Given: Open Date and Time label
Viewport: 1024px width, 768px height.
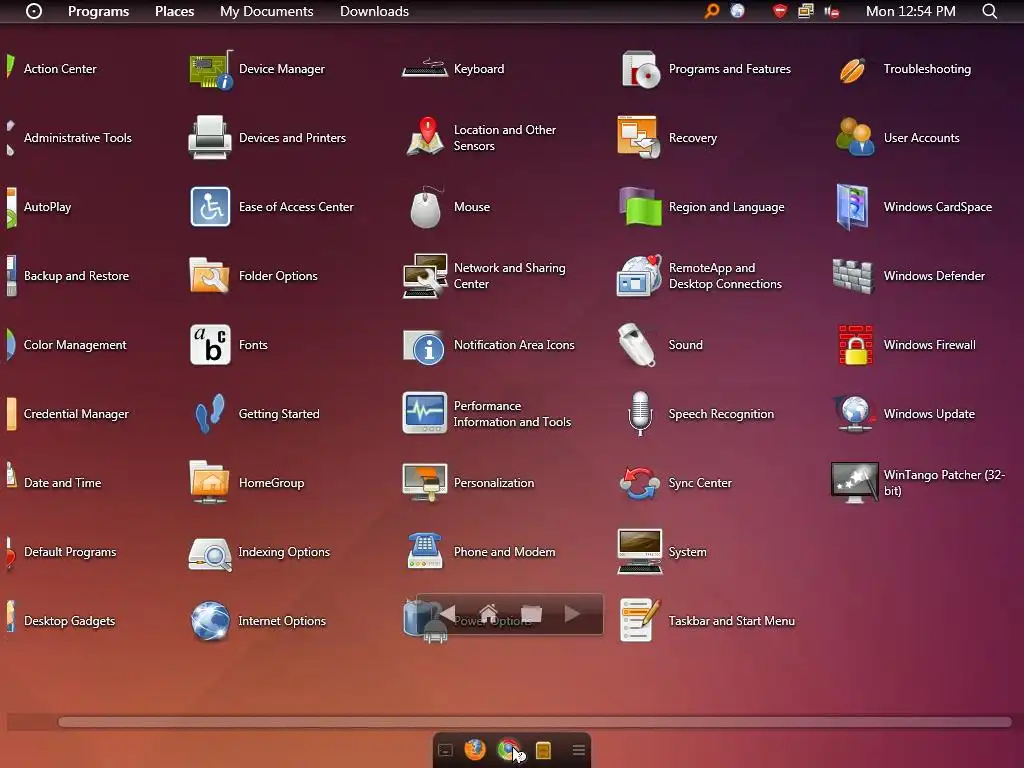Looking at the screenshot, I should click(x=63, y=483).
